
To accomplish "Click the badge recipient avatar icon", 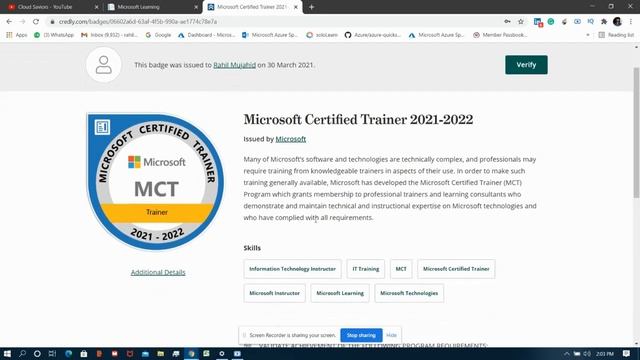I will [104, 65].
